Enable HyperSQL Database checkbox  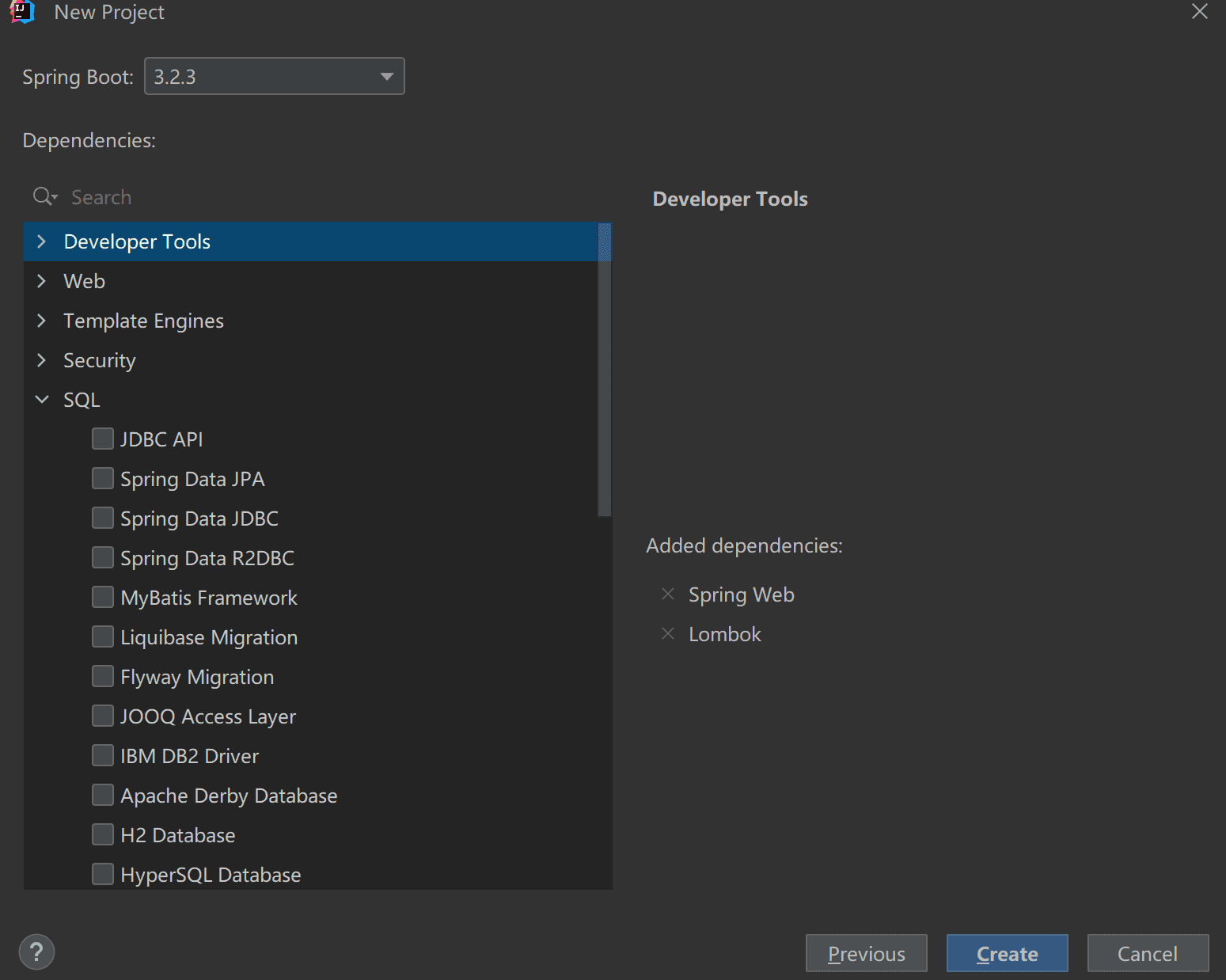pyautogui.click(x=103, y=874)
